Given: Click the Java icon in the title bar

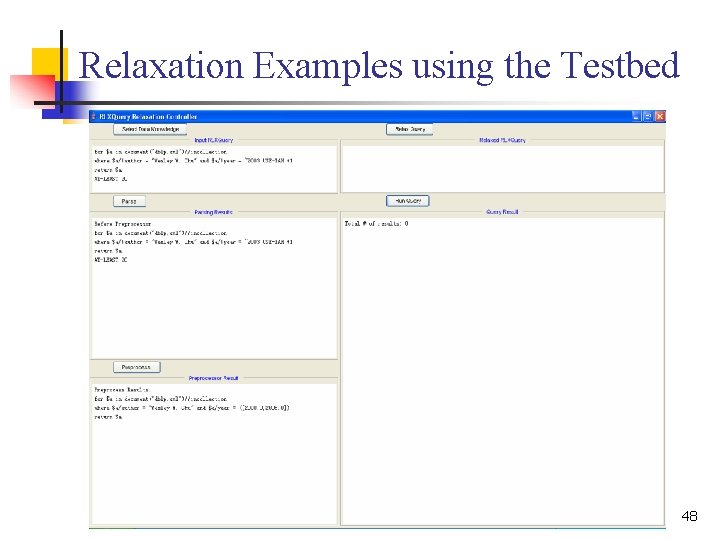Looking at the screenshot, I should (x=94, y=117).
